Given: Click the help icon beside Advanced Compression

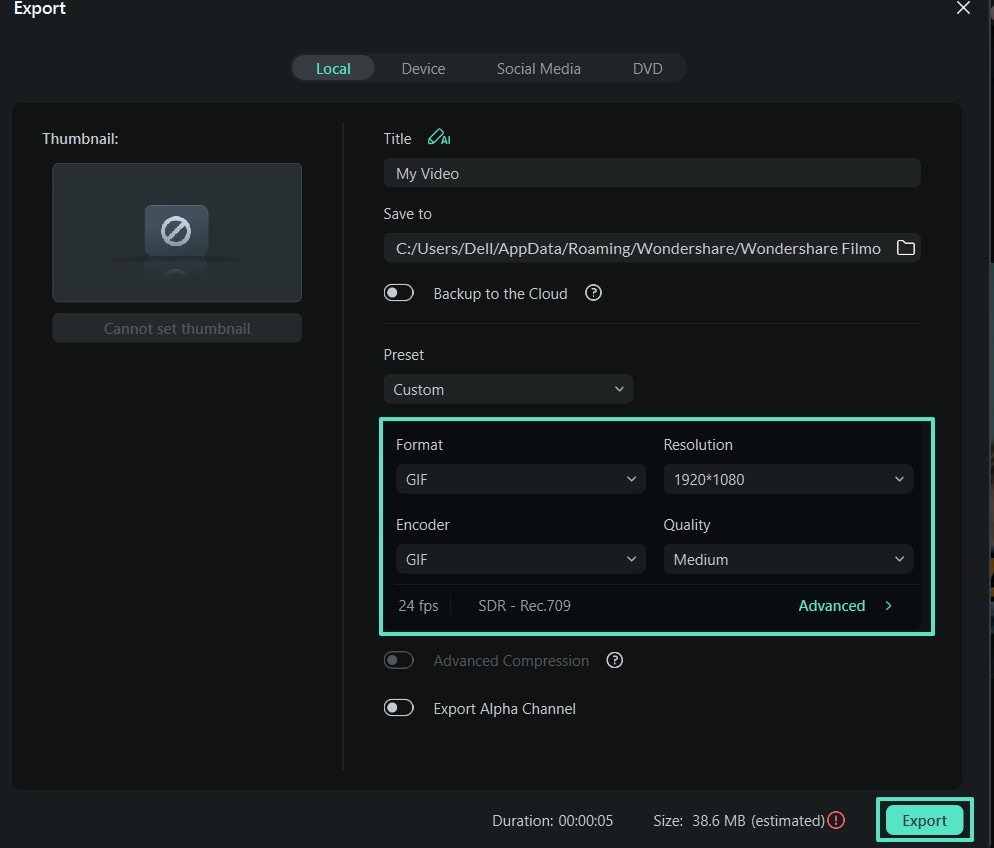Looking at the screenshot, I should [x=614, y=660].
